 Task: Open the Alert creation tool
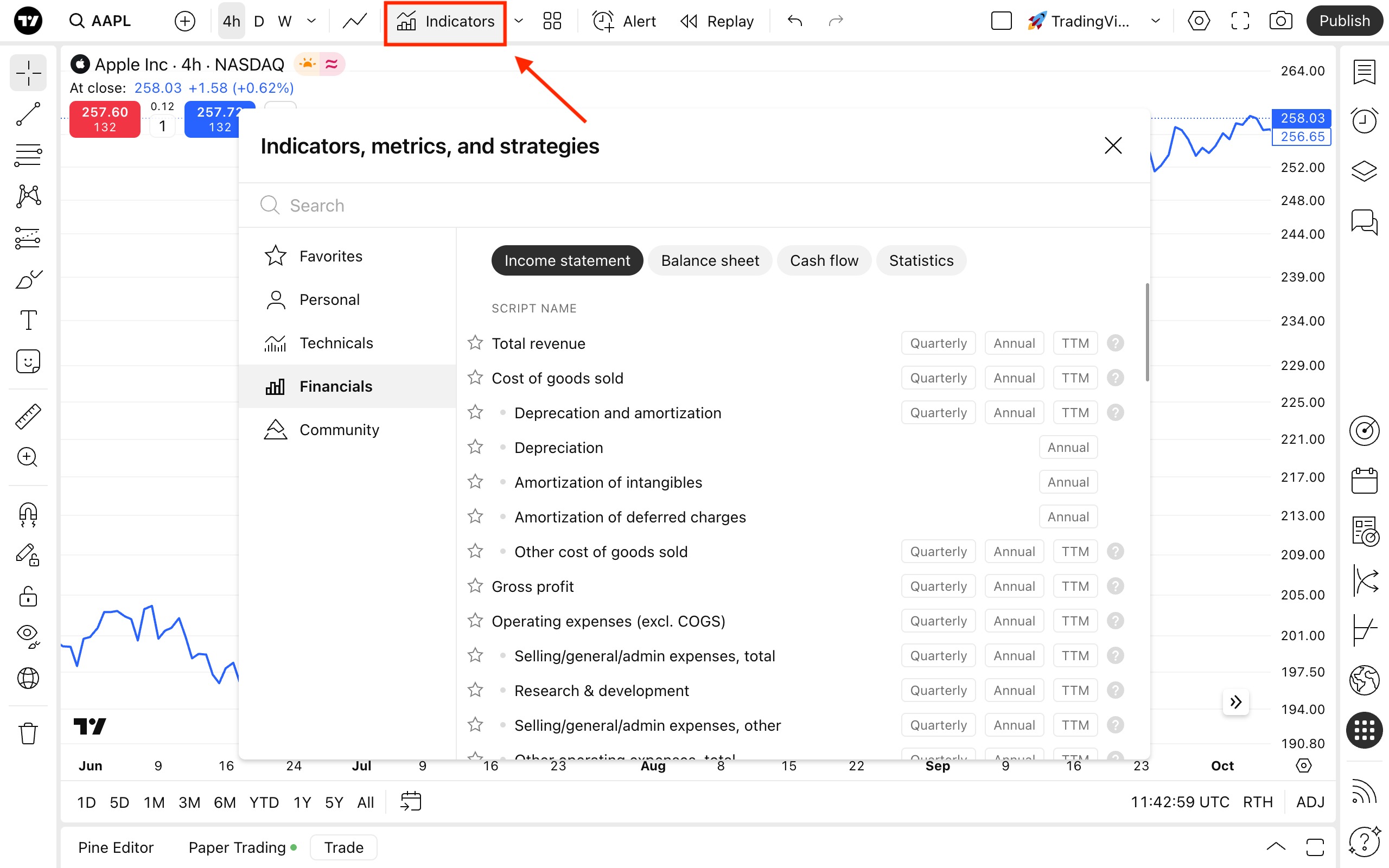[x=624, y=21]
